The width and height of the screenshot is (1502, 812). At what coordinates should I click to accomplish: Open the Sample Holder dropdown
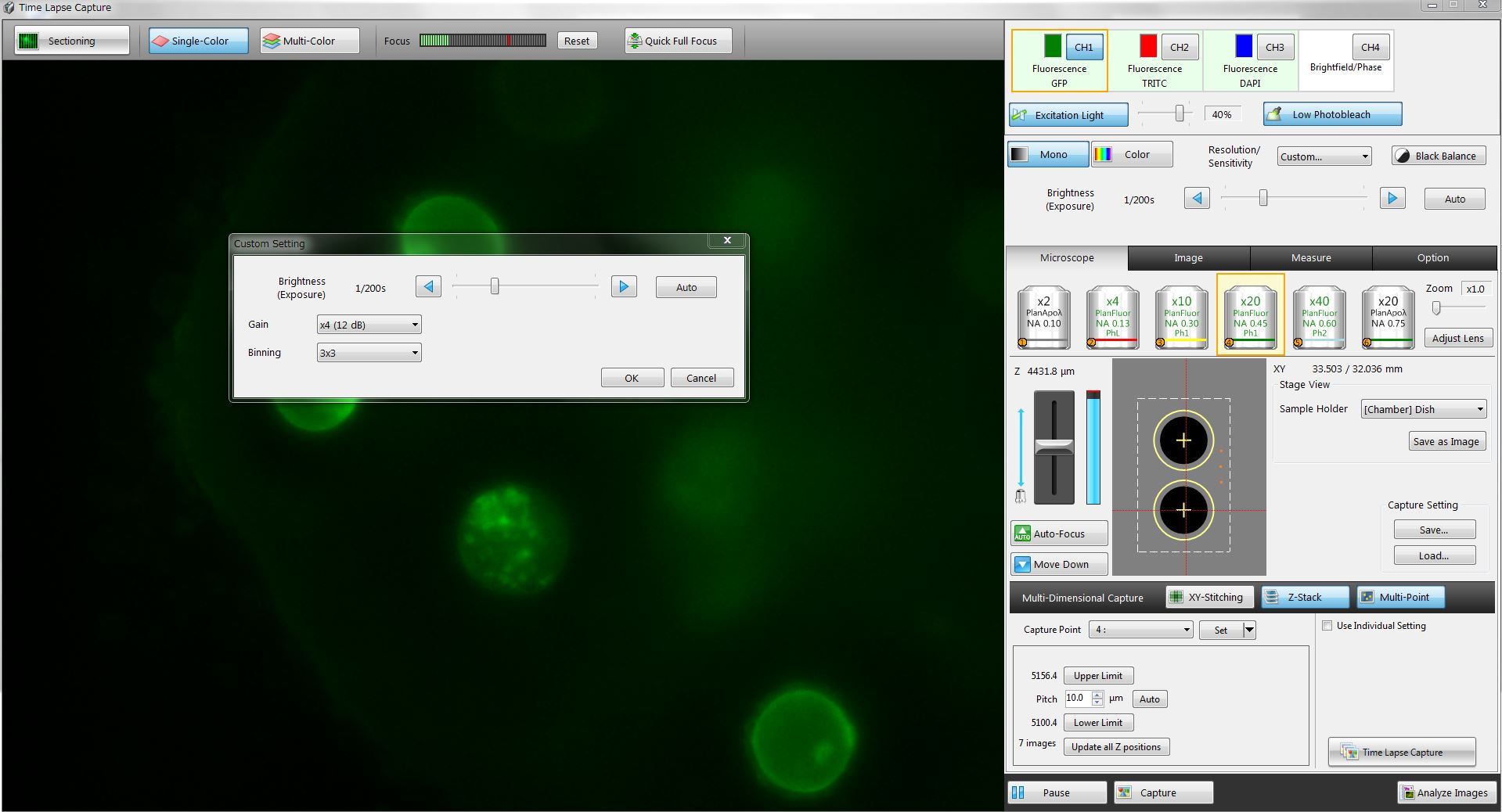(1423, 409)
